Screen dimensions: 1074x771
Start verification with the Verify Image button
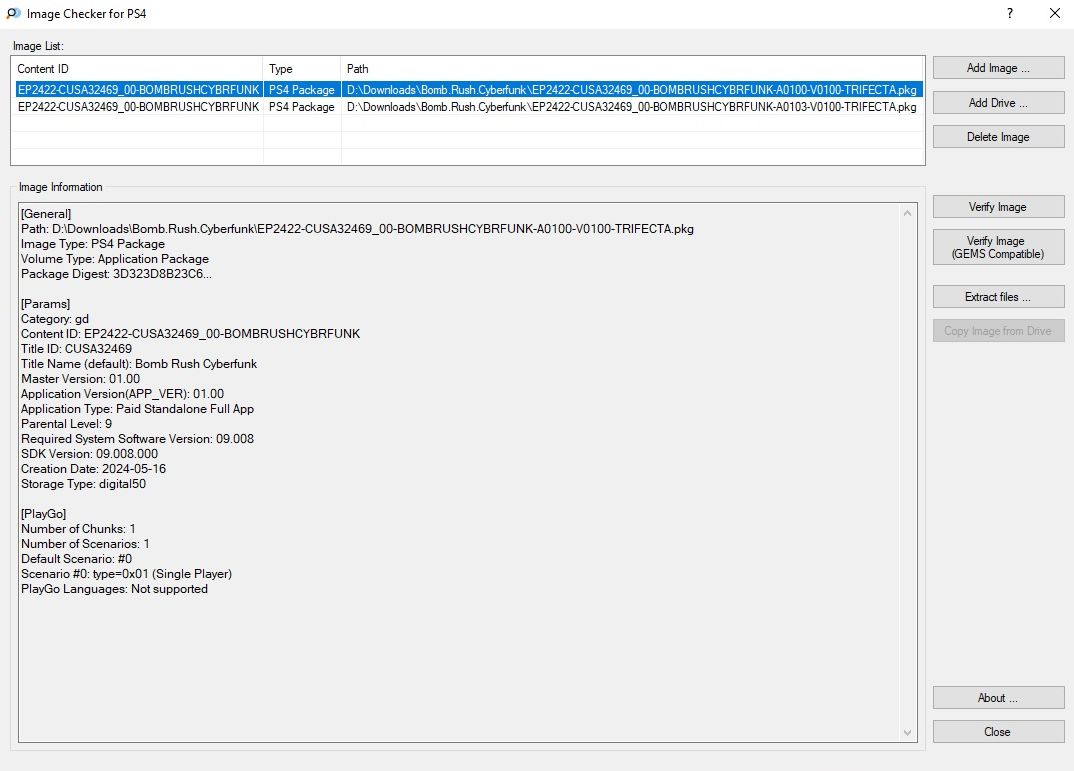998,207
